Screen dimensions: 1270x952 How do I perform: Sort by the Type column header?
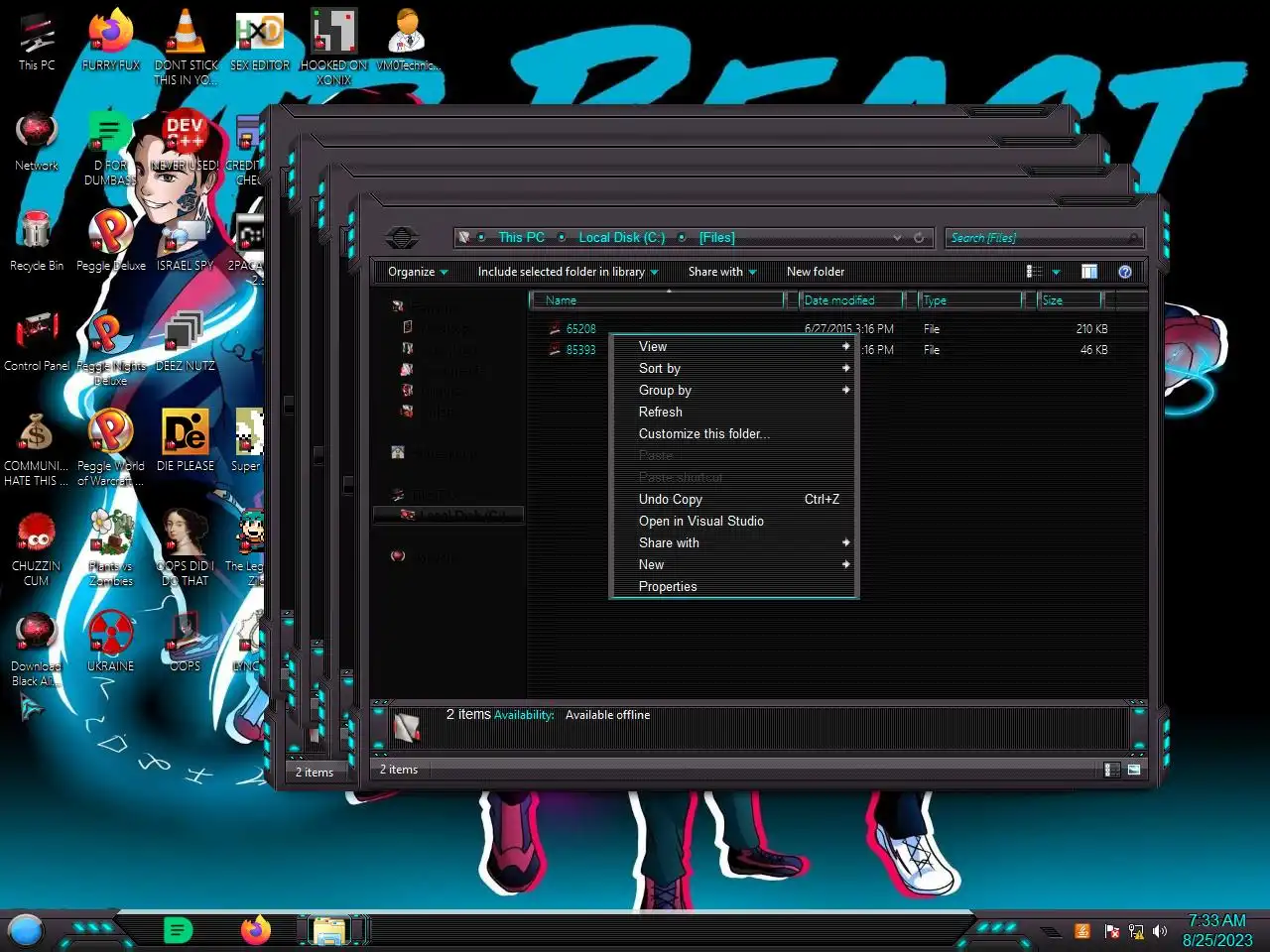pyautogui.click(x=970, y=300)
